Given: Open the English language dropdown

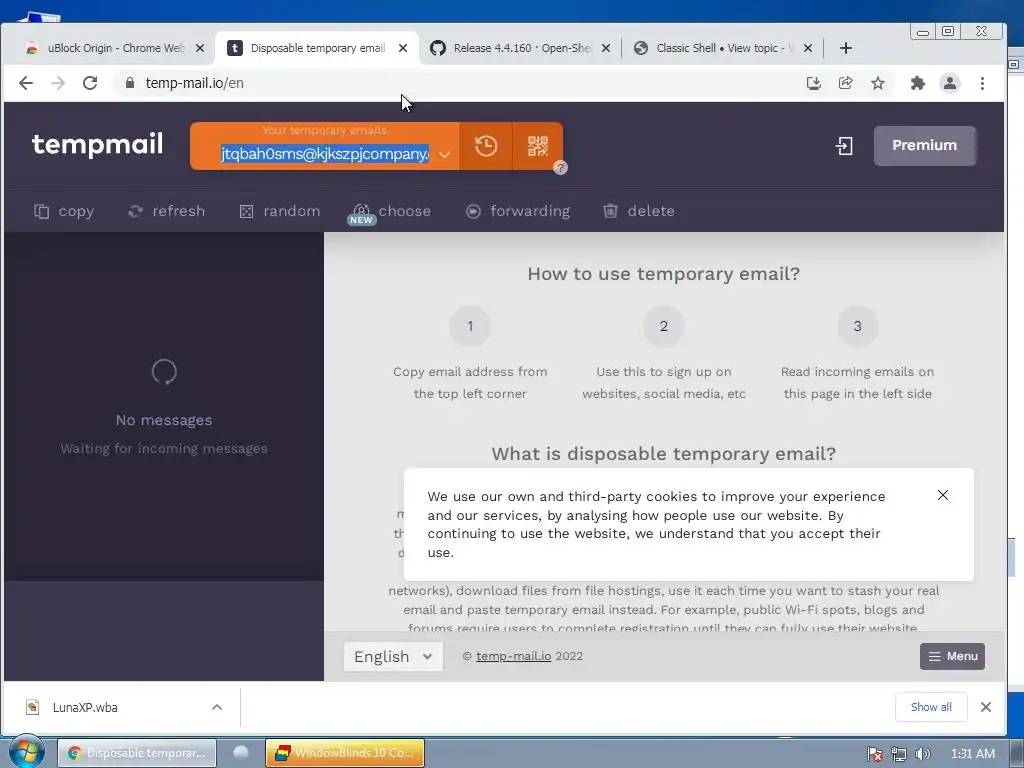Looking at the screenshot, I should (393, 656).
